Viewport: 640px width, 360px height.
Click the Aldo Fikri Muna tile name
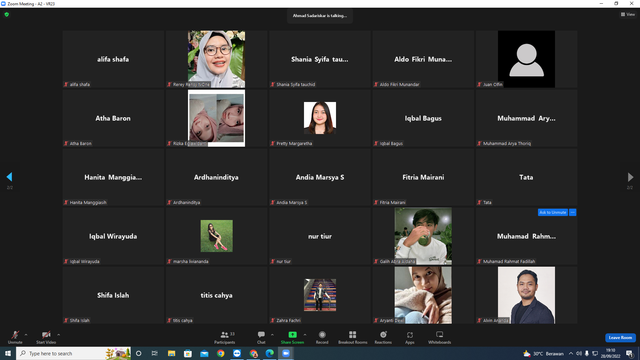[423, 59]
